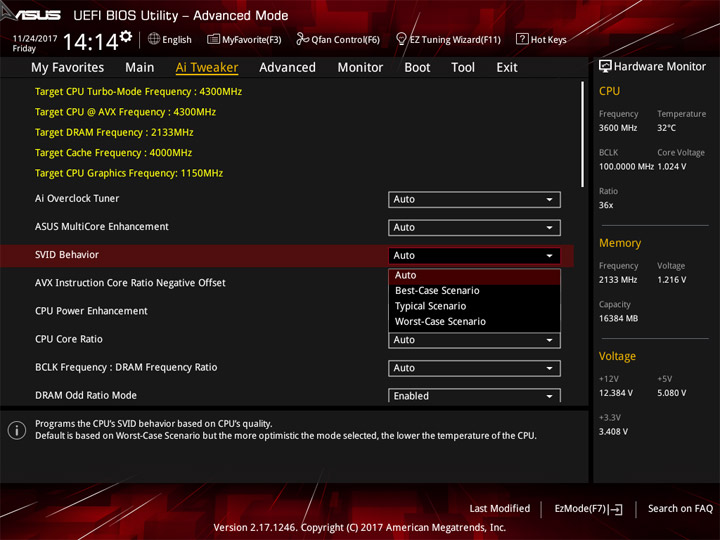Click the EzMode exit arrow icon
This screenshot has width=720, height=540.
click(x=616, y=509)
